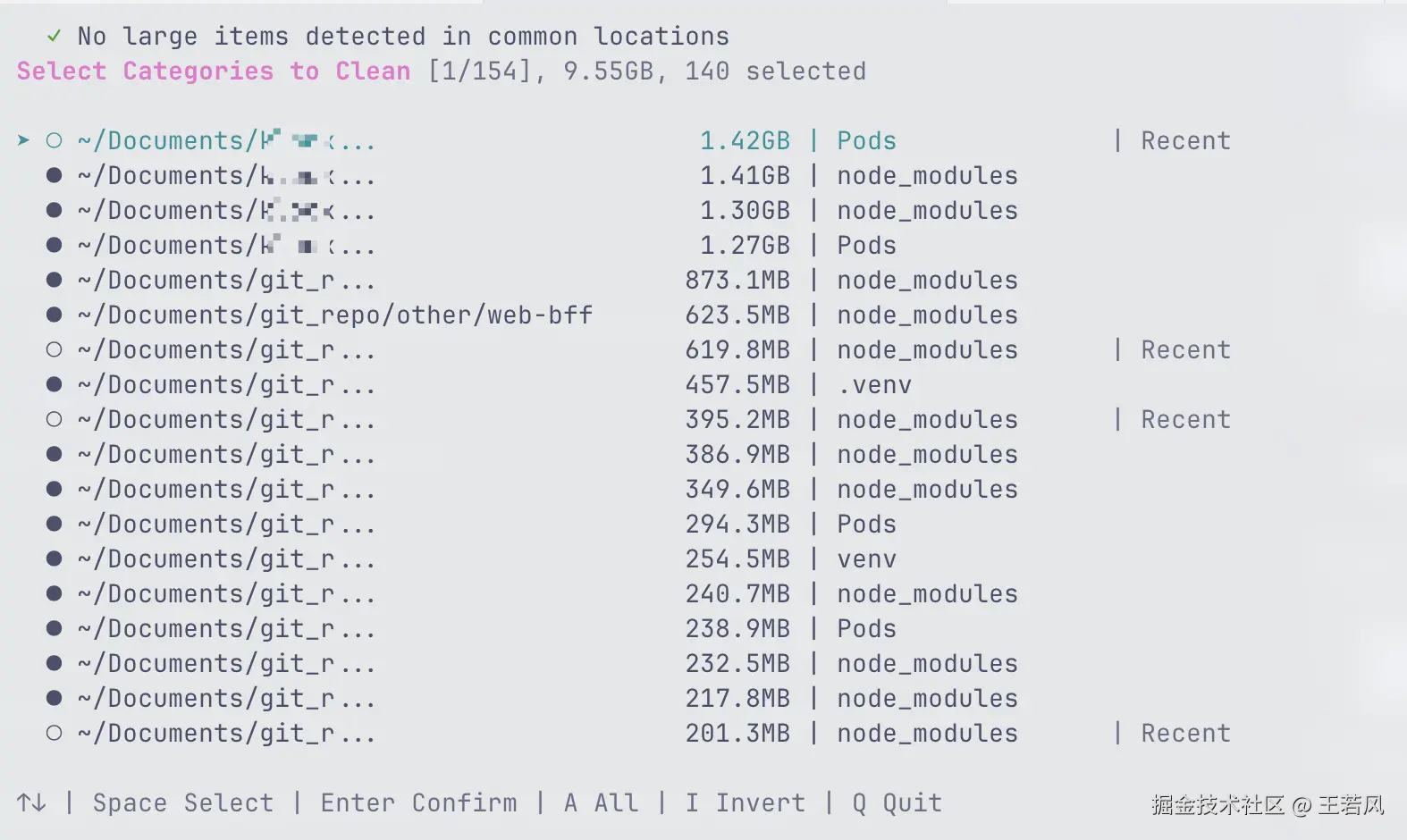Image resolution: width=1407 pixels, height=840 pixels.
Task: Deselect the 457.5MB .venv bullet
Action: pyautogui.click(x=55, y=384)
